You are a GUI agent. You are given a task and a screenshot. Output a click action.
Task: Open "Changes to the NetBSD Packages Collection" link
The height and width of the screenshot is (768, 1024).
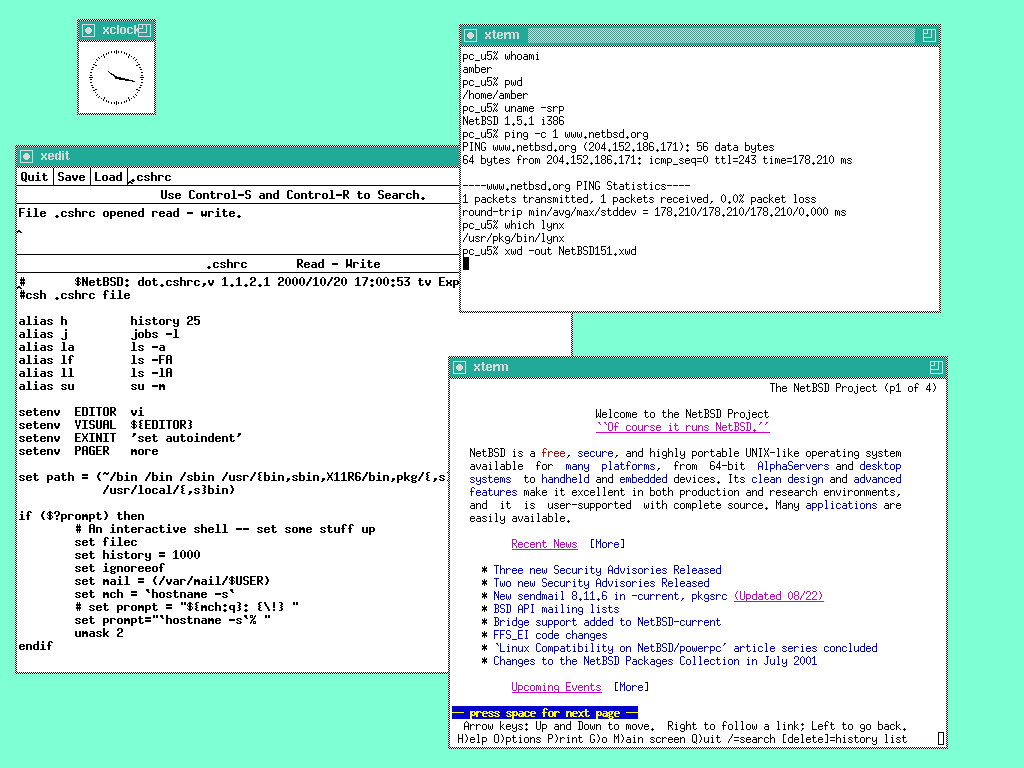(x=655, y=662)
